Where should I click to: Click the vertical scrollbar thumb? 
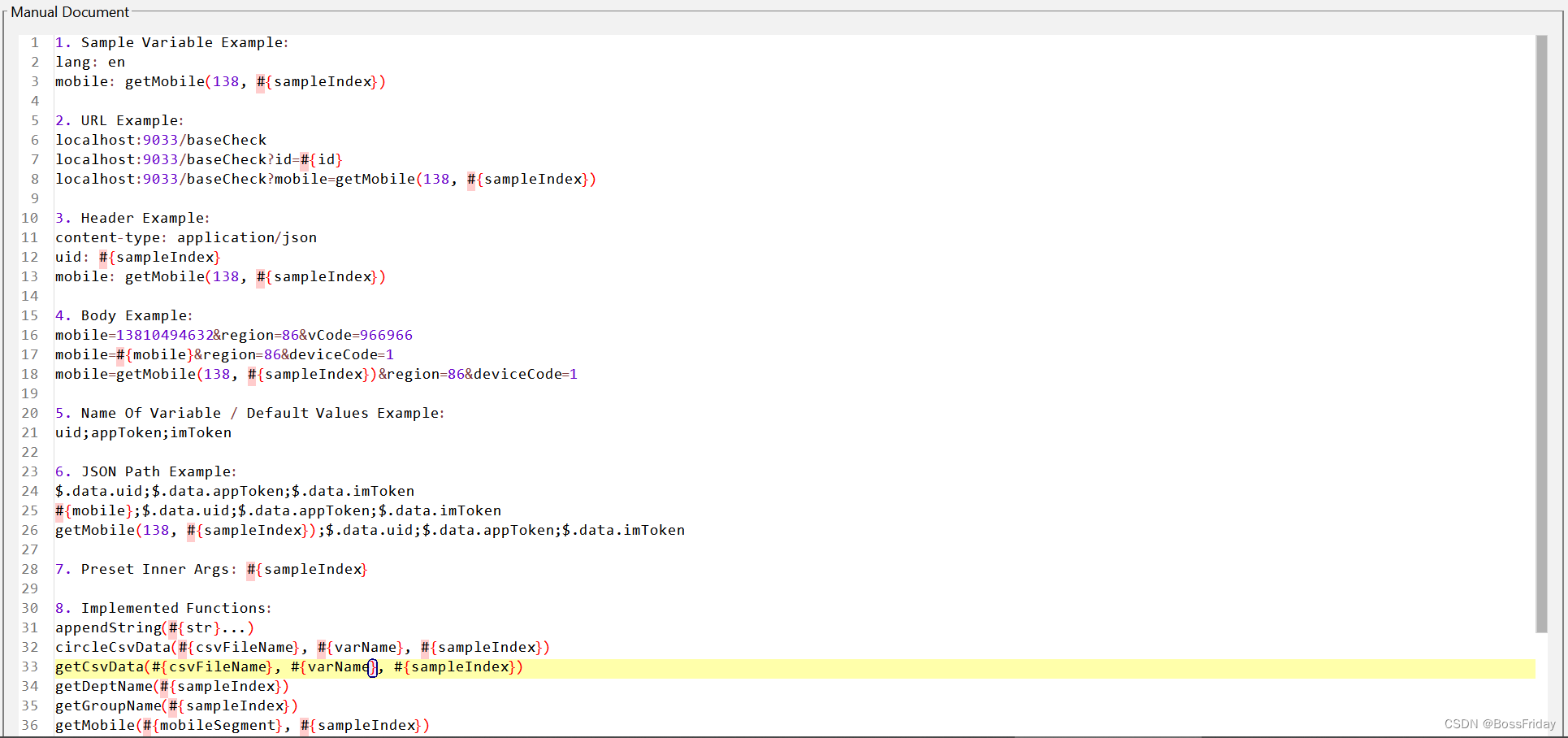pyautogui.click(x=1541, y=333)
